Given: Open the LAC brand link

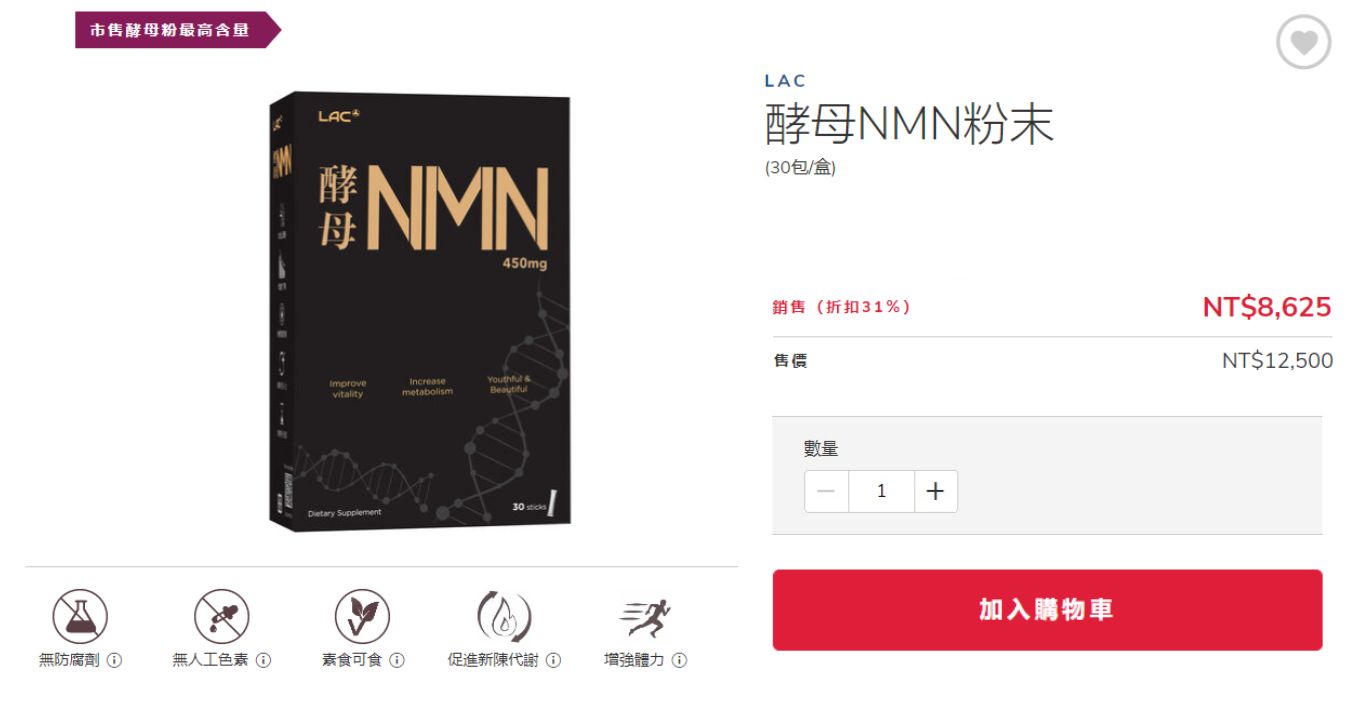Looking at the screenshot, I should pos(785,81).
